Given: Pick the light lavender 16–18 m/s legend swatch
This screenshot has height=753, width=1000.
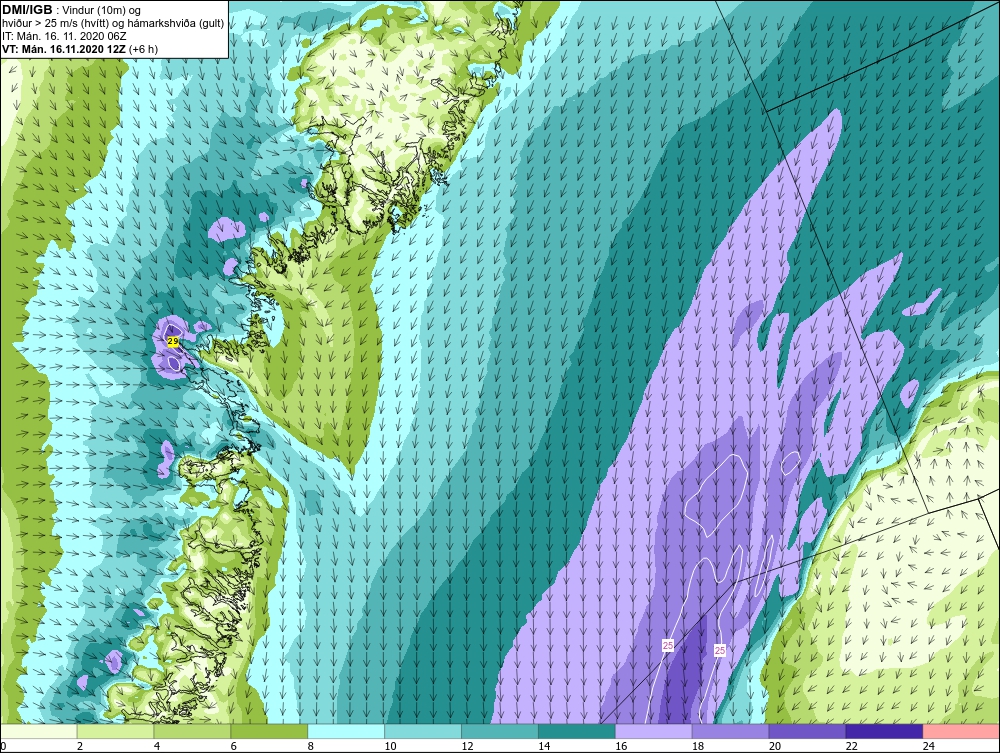Looking at the screenshot, I should point(654,731).
